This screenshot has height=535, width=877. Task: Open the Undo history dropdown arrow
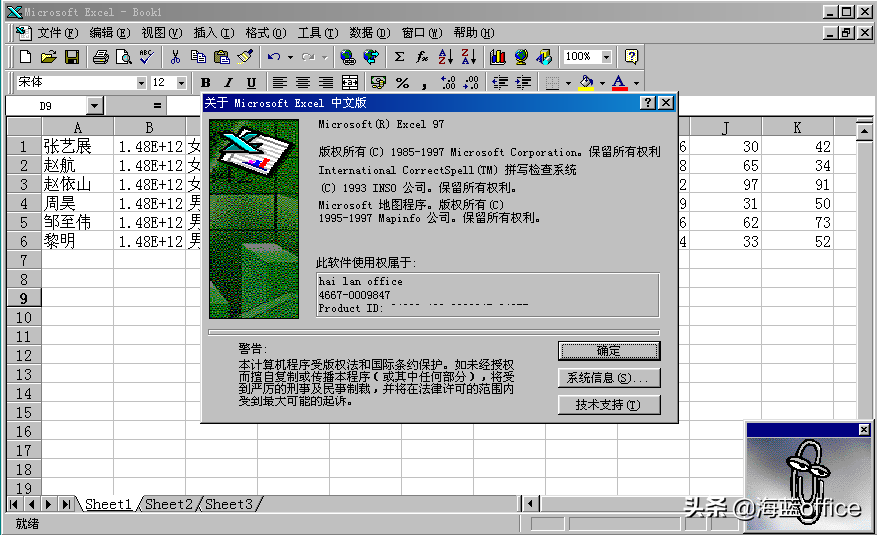pos(290,56)
